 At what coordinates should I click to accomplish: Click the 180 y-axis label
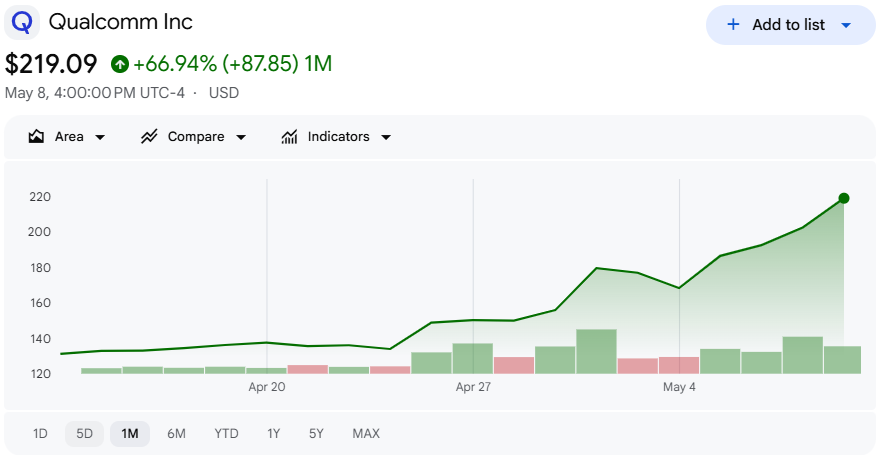pyautogui.click(x=40, y=268)
